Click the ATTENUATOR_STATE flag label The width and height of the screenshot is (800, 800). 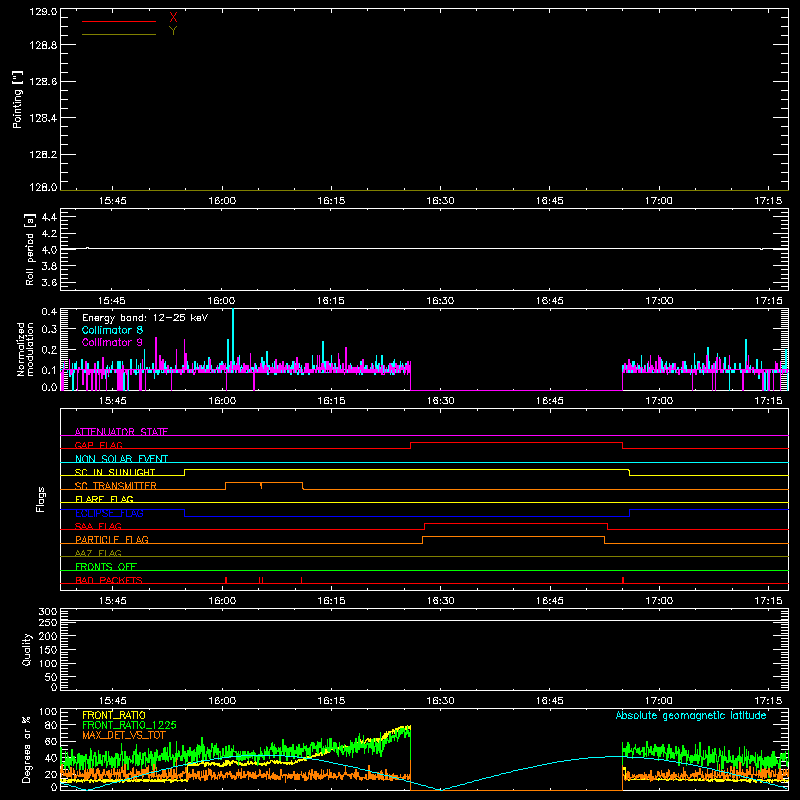pyautogui.click(x=121, y=432)
